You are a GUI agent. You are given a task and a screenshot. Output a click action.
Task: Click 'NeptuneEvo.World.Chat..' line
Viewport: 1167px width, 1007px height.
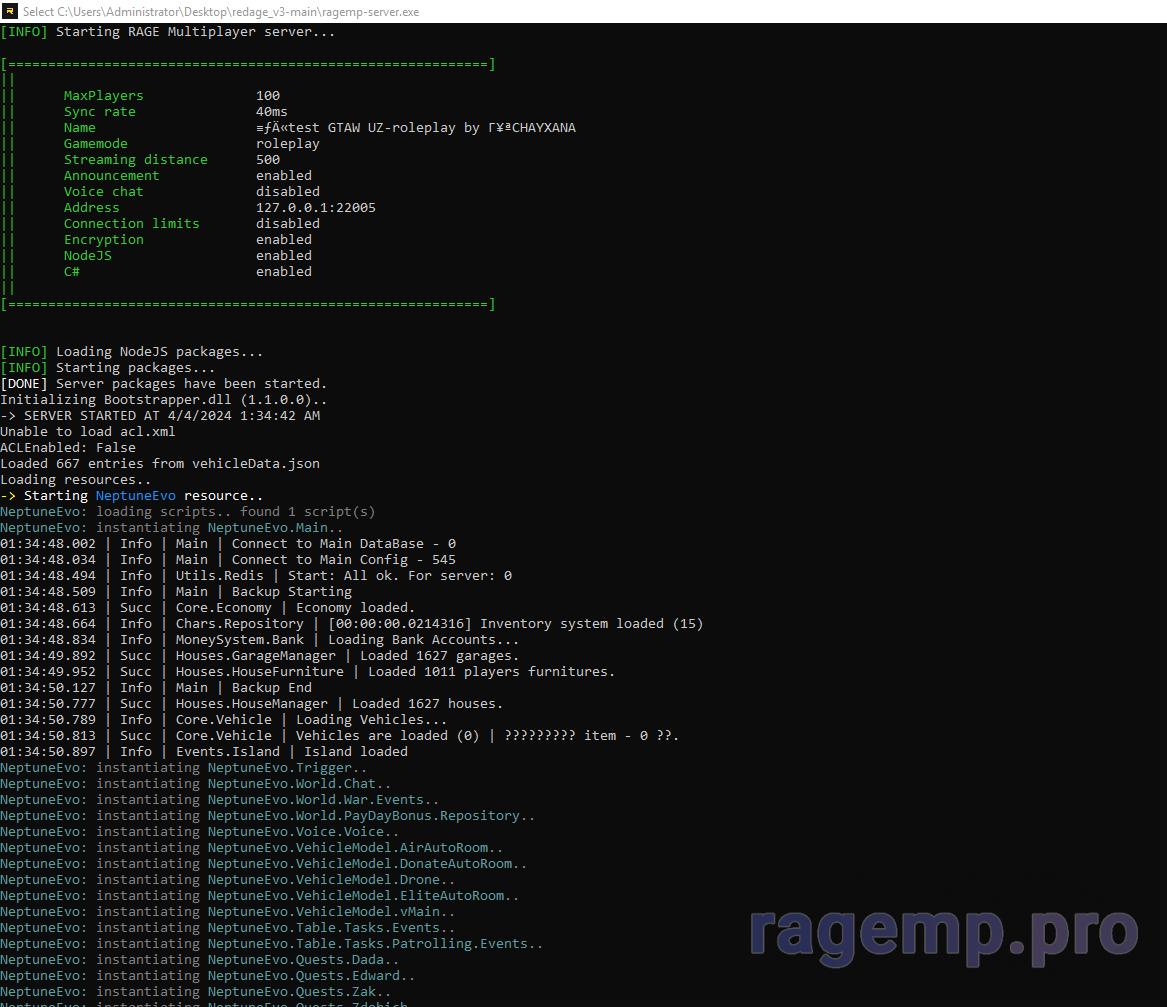coord(196,784)
